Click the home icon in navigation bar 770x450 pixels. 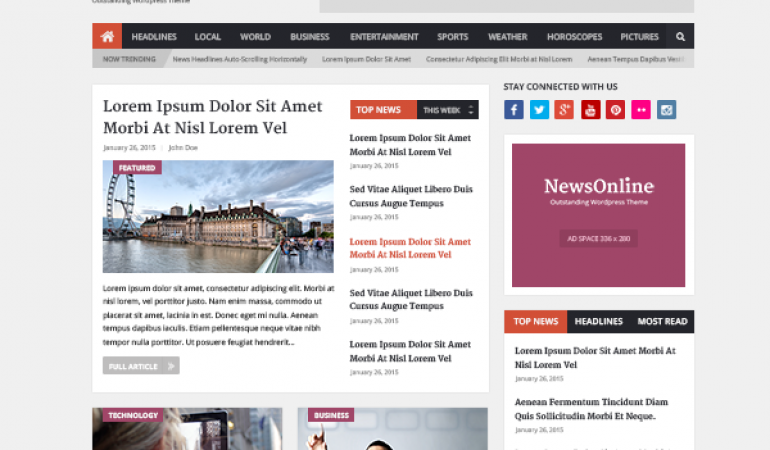click(x=107, y=37)
